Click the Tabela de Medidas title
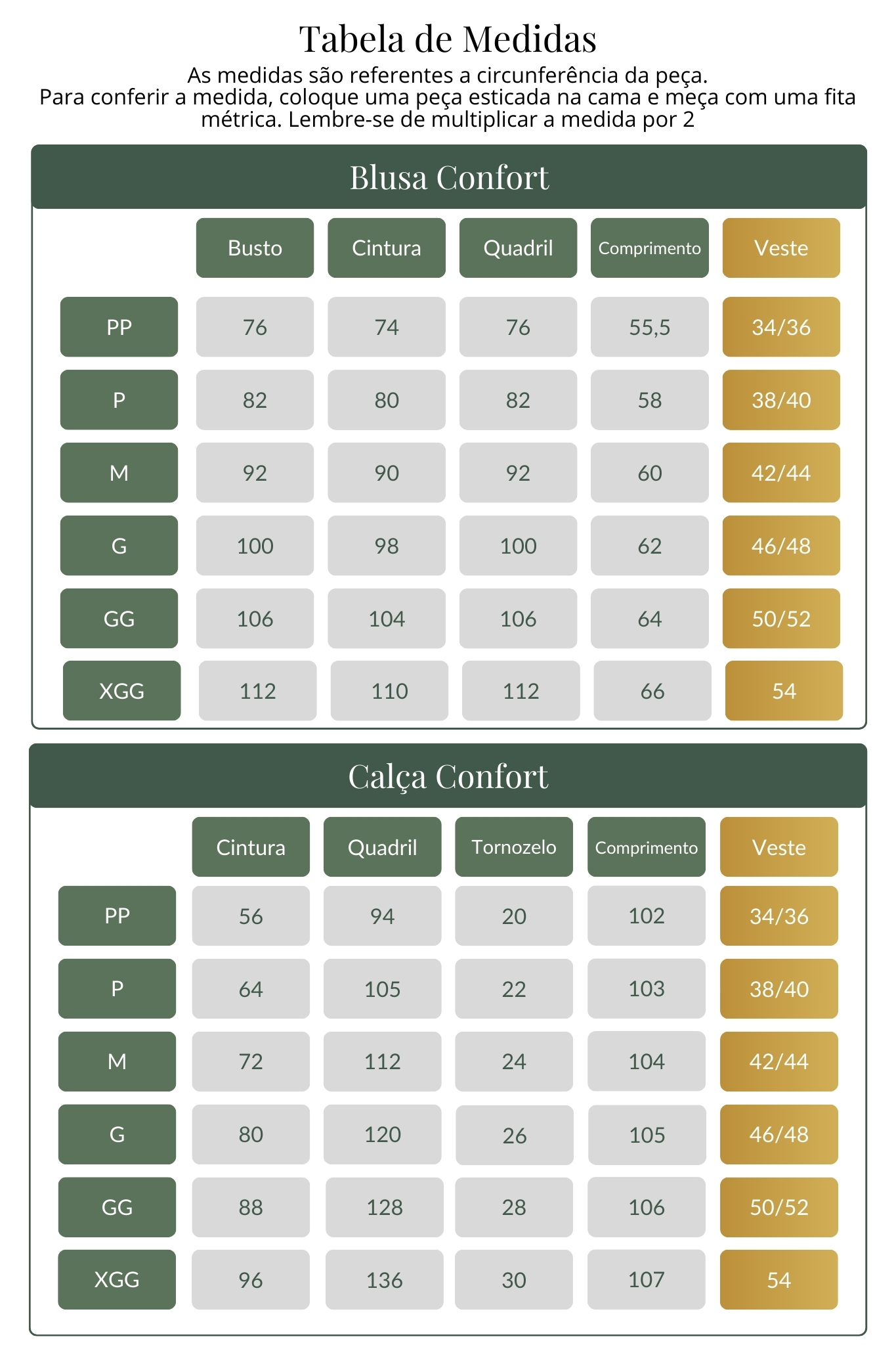 [x=448, y=39]
